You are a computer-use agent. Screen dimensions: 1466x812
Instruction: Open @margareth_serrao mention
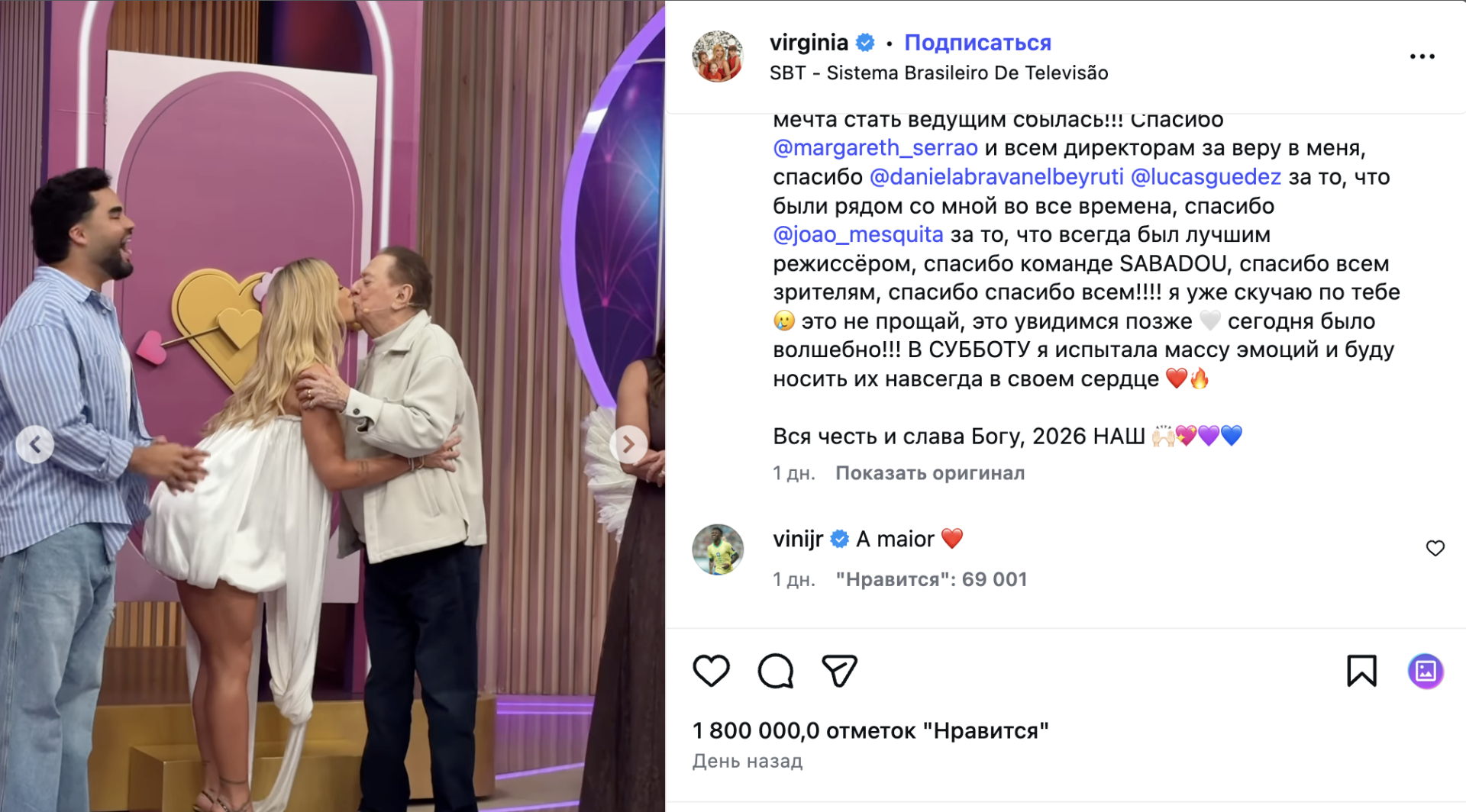(x=875, y=148)
